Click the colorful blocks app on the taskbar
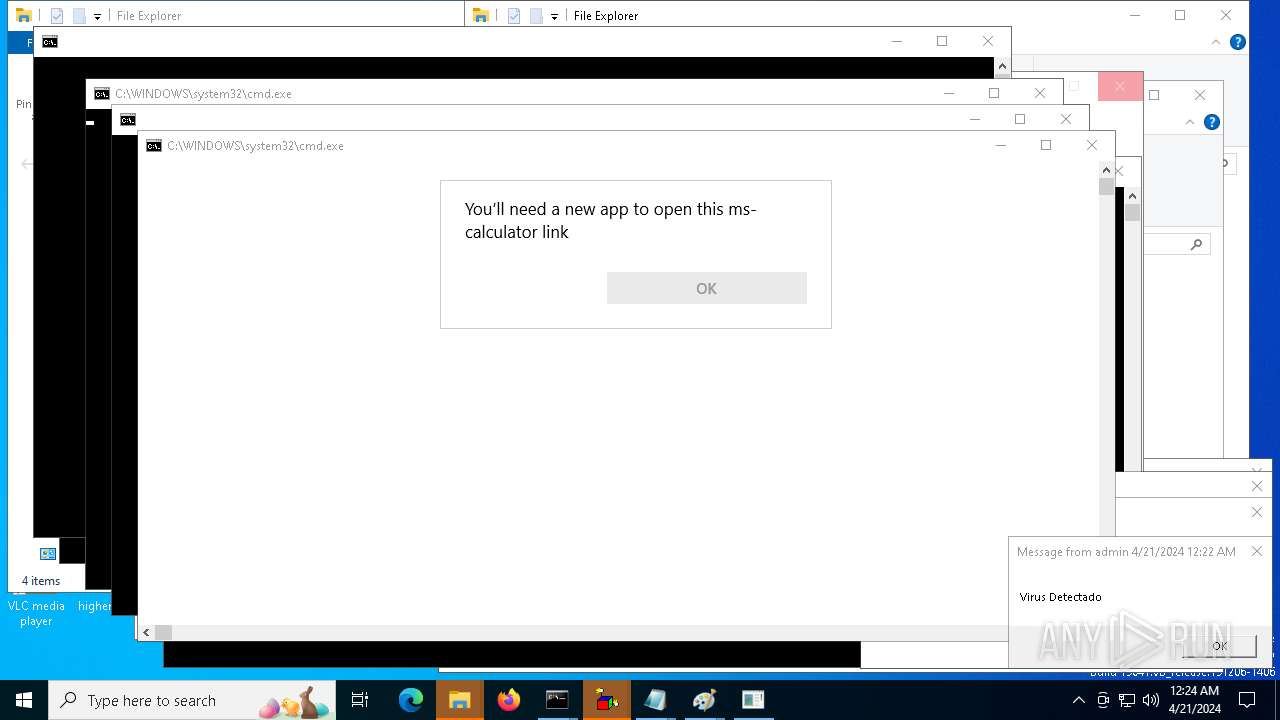Screen dimensions: 1280x720 (606, 700)
